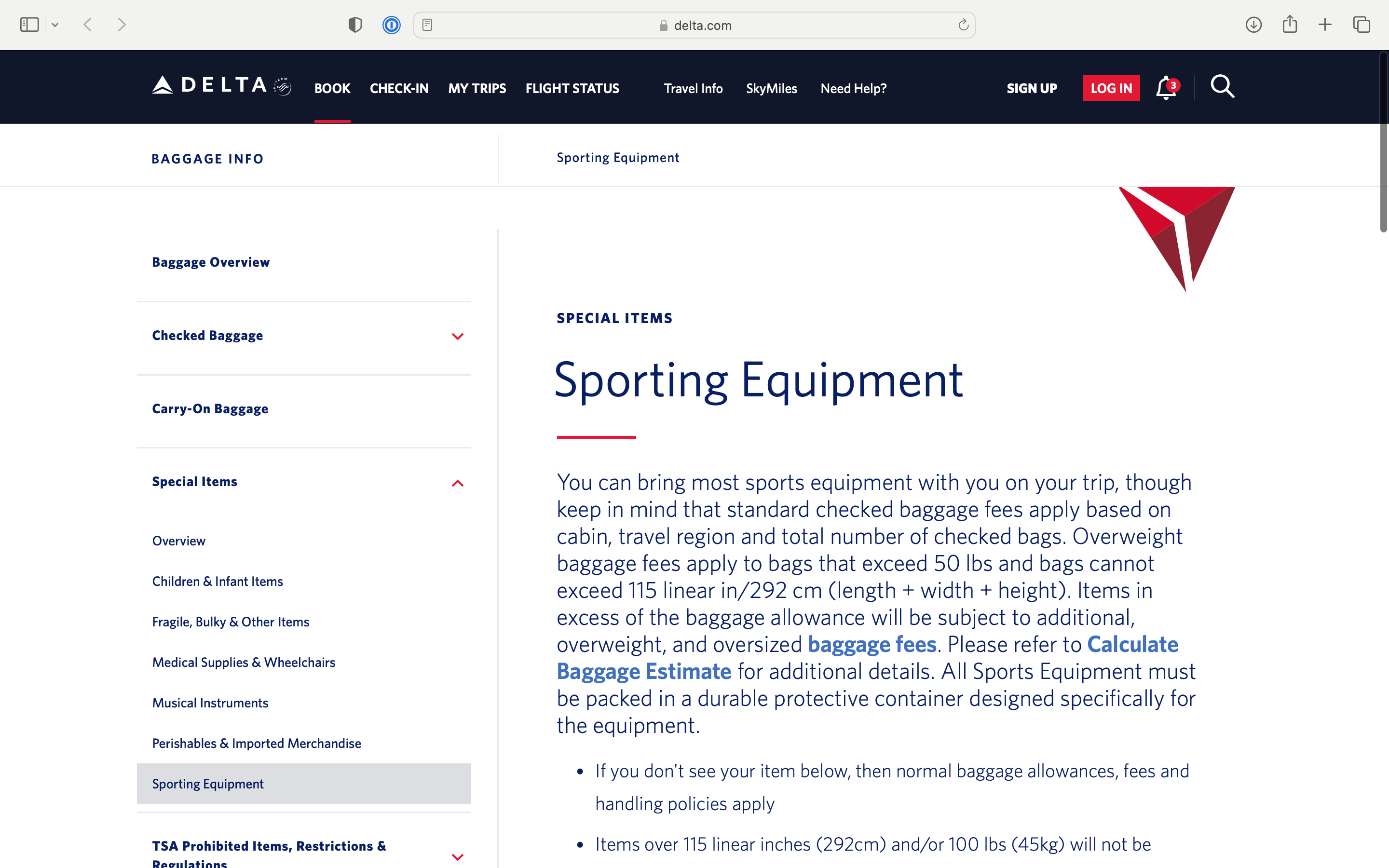Select highlighted Sporting Equipment sidebar entry

(304, 784)
